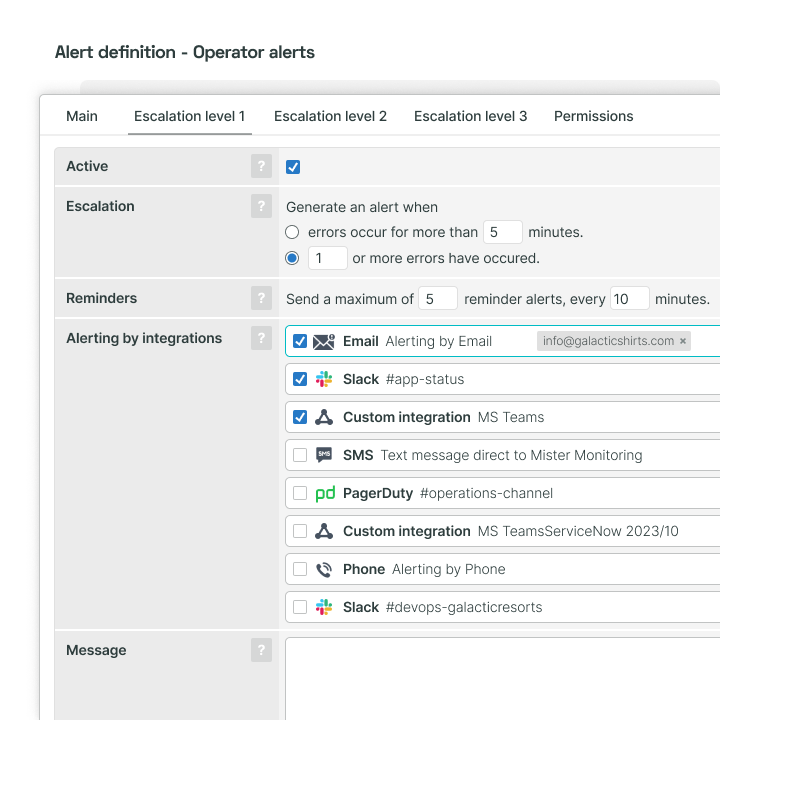Open the Escalation level 2 tab

330,116
